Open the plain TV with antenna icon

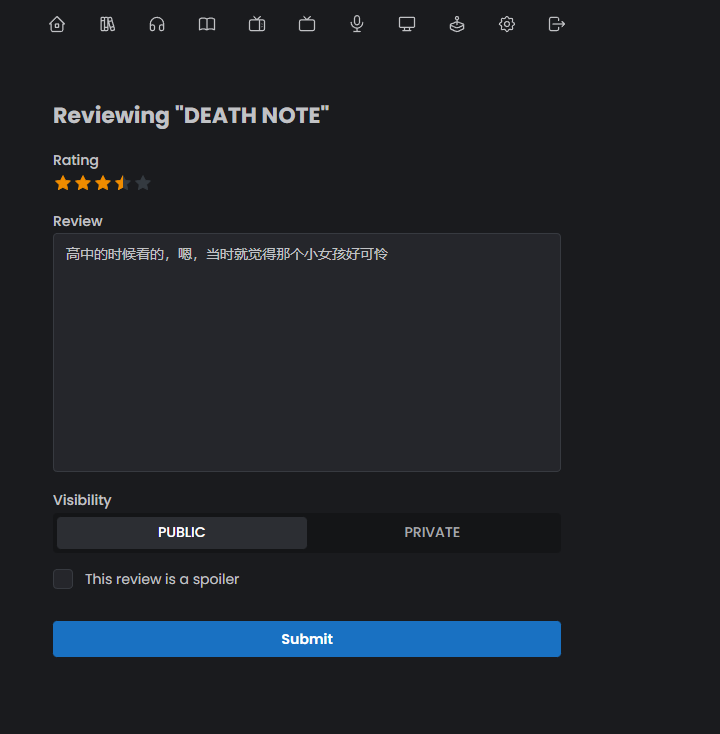point(307,24)
